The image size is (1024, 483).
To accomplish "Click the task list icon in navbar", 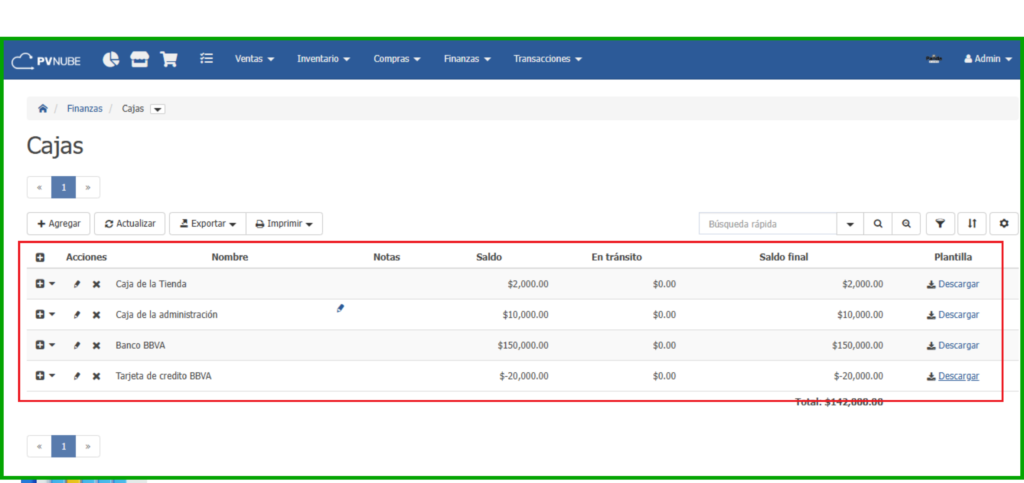I will [207, 59].
